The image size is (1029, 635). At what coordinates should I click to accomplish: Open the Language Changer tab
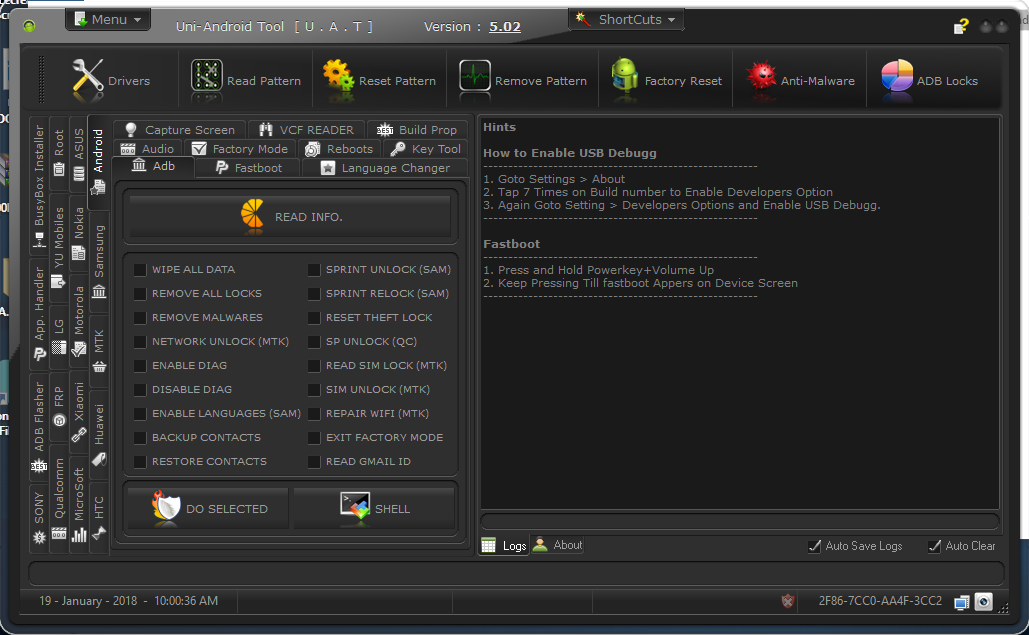[385, 168]
